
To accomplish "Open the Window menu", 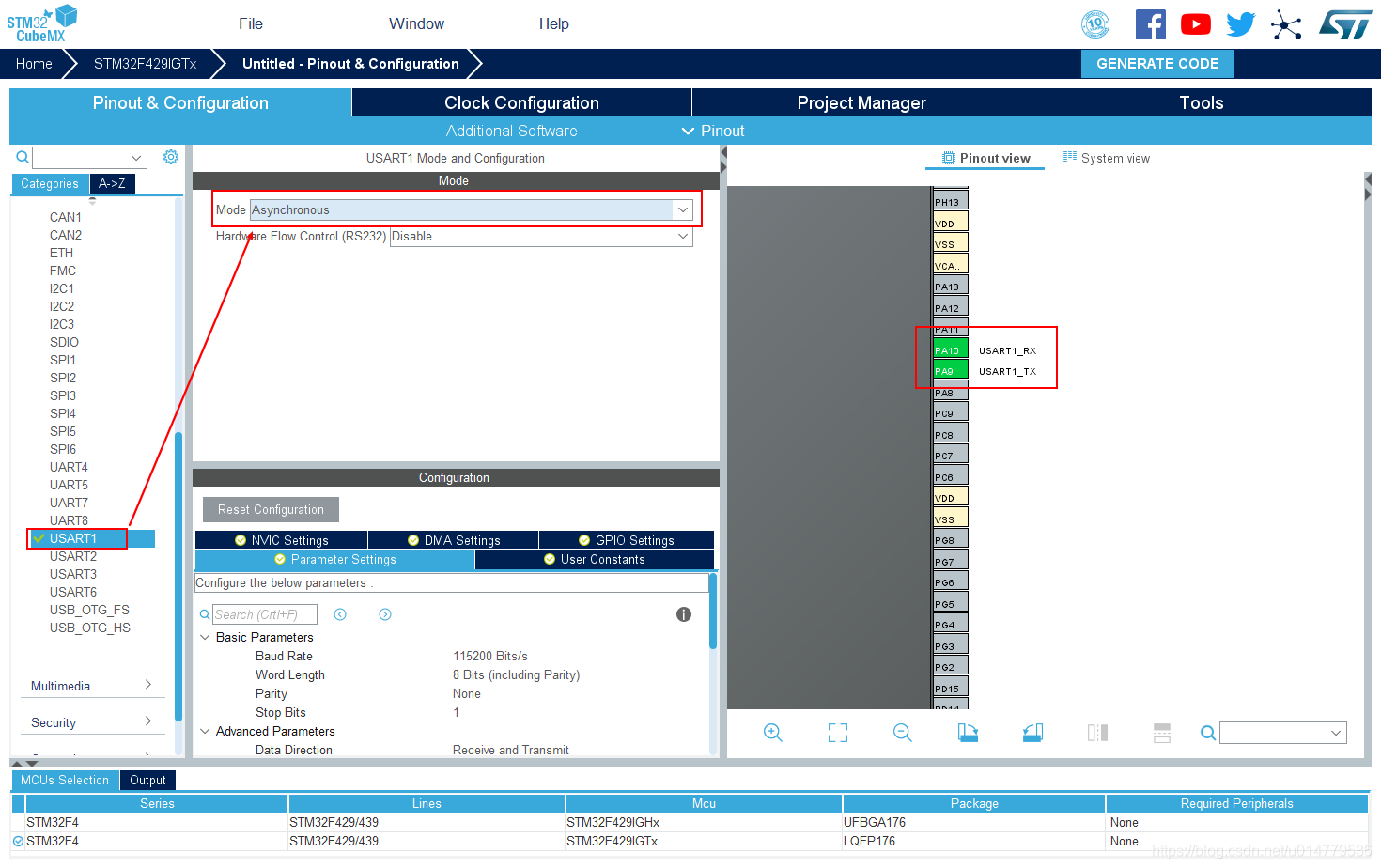I will [417, 23].
